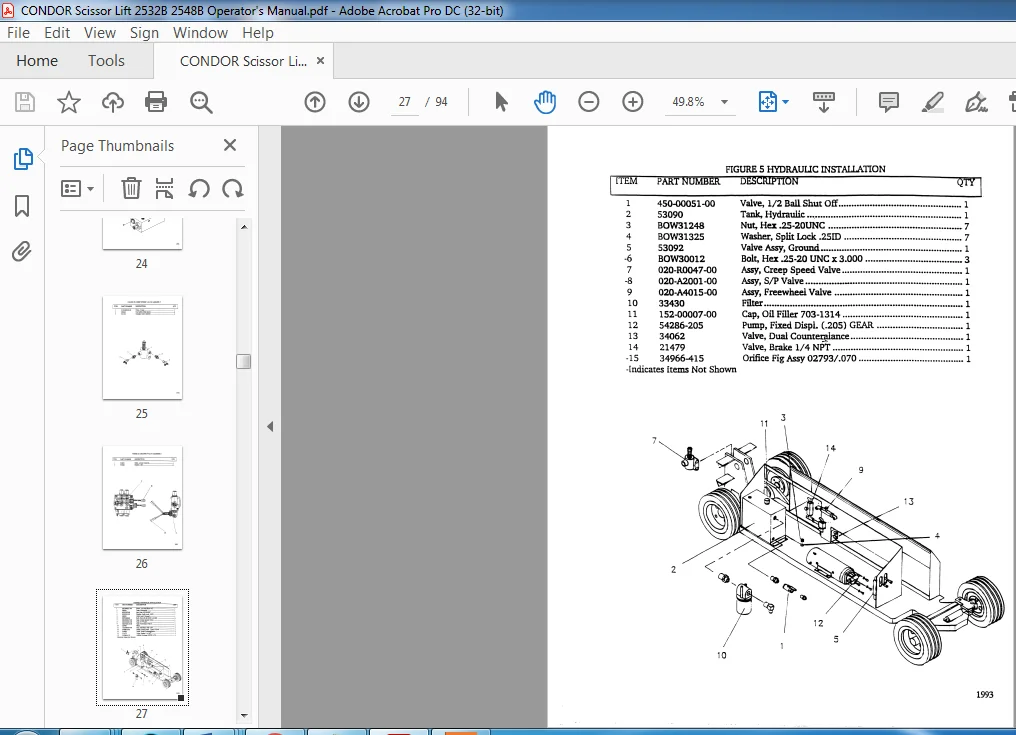
Task: Close the CONDOR Scissor Lift tab
Action: click(x=320, y=61)
